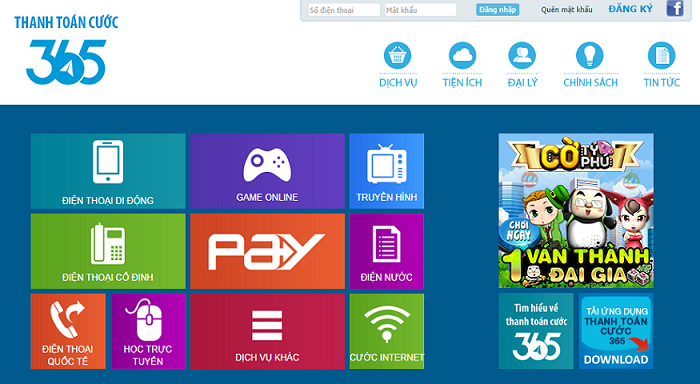Open the Cờ Tỷ Phú game banner
Viewport: 700px width, 384px height.
point(576,211)
